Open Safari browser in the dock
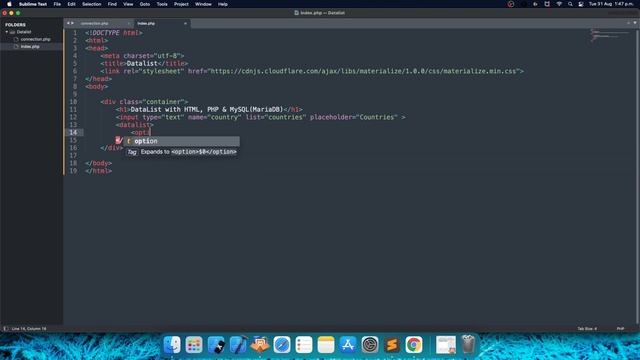640x360 pixels. tap(282, 345)
